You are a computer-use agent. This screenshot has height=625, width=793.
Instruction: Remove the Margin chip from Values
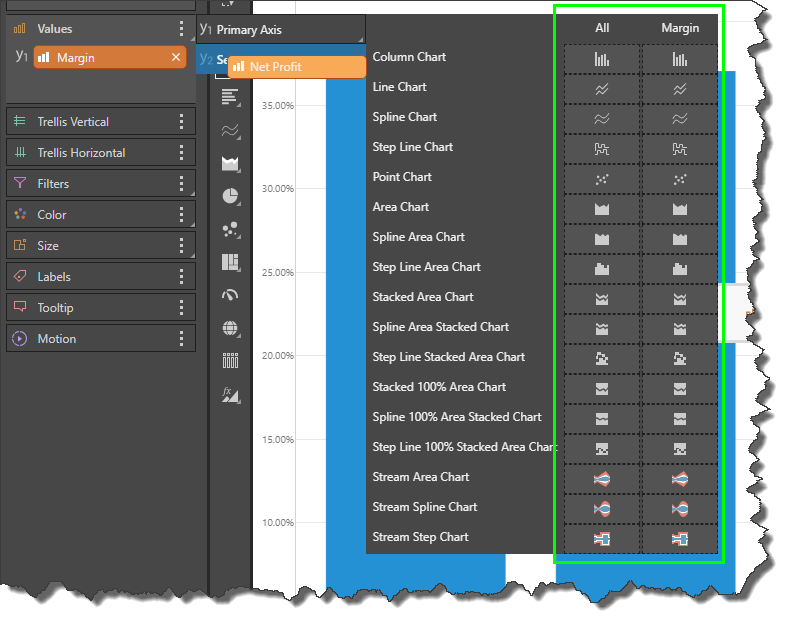pyautogui.click(x=176, y=58)
